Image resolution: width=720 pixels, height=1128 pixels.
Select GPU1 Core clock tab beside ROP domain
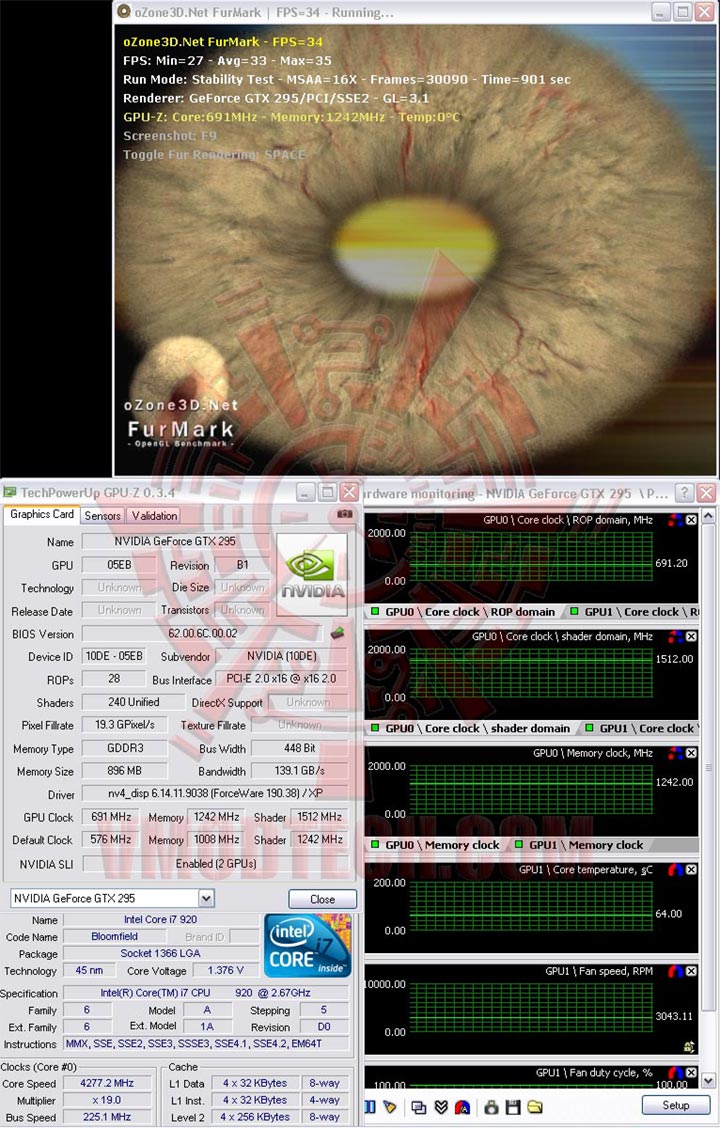coord(633,612)
